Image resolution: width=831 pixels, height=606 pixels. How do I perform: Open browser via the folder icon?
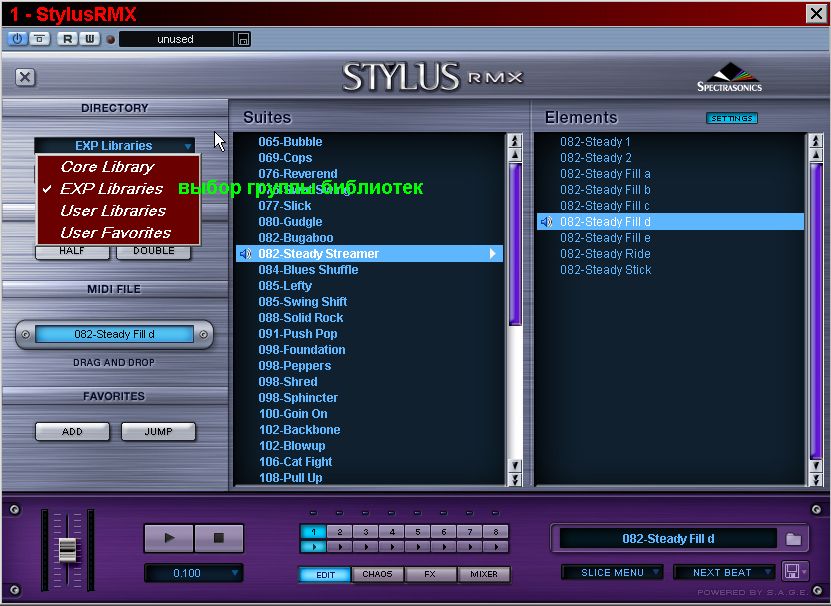tap(793, 539)
